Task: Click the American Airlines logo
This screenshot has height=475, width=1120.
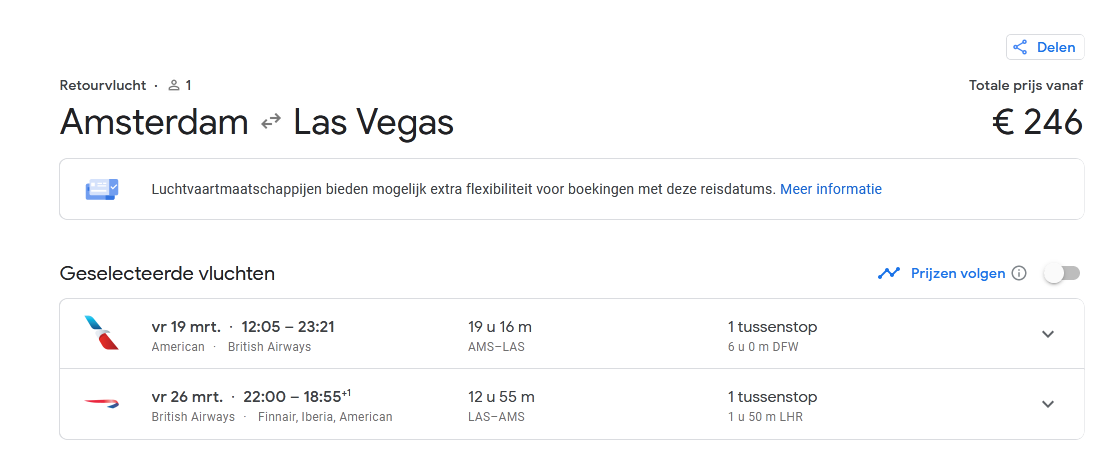Action: coord(102,333)
